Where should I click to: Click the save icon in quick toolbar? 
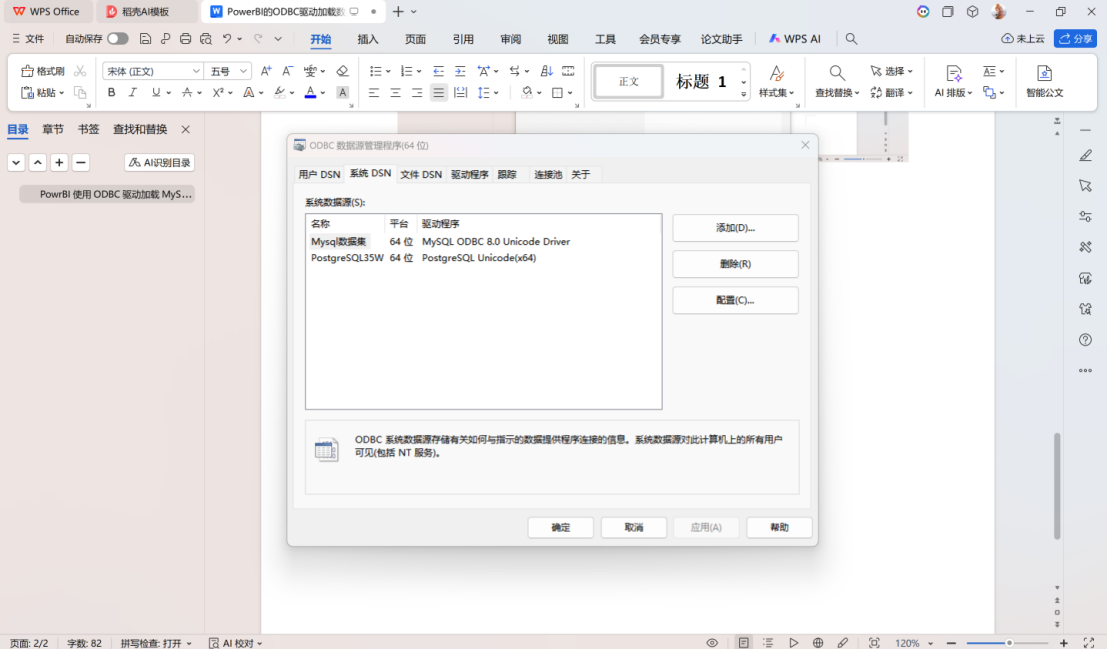point(145,39)
